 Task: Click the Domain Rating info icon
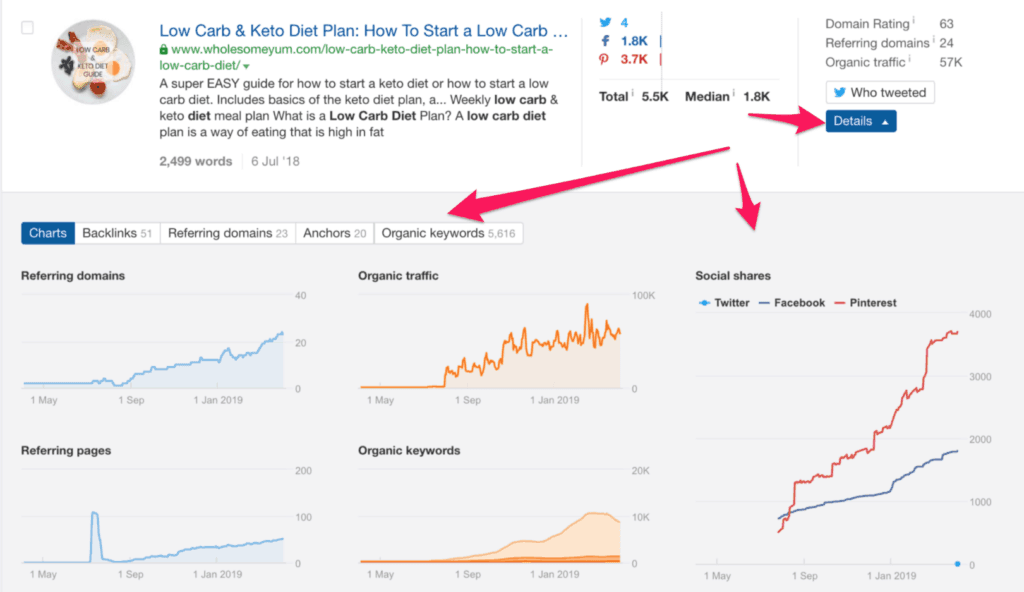[x=914, y=20]
